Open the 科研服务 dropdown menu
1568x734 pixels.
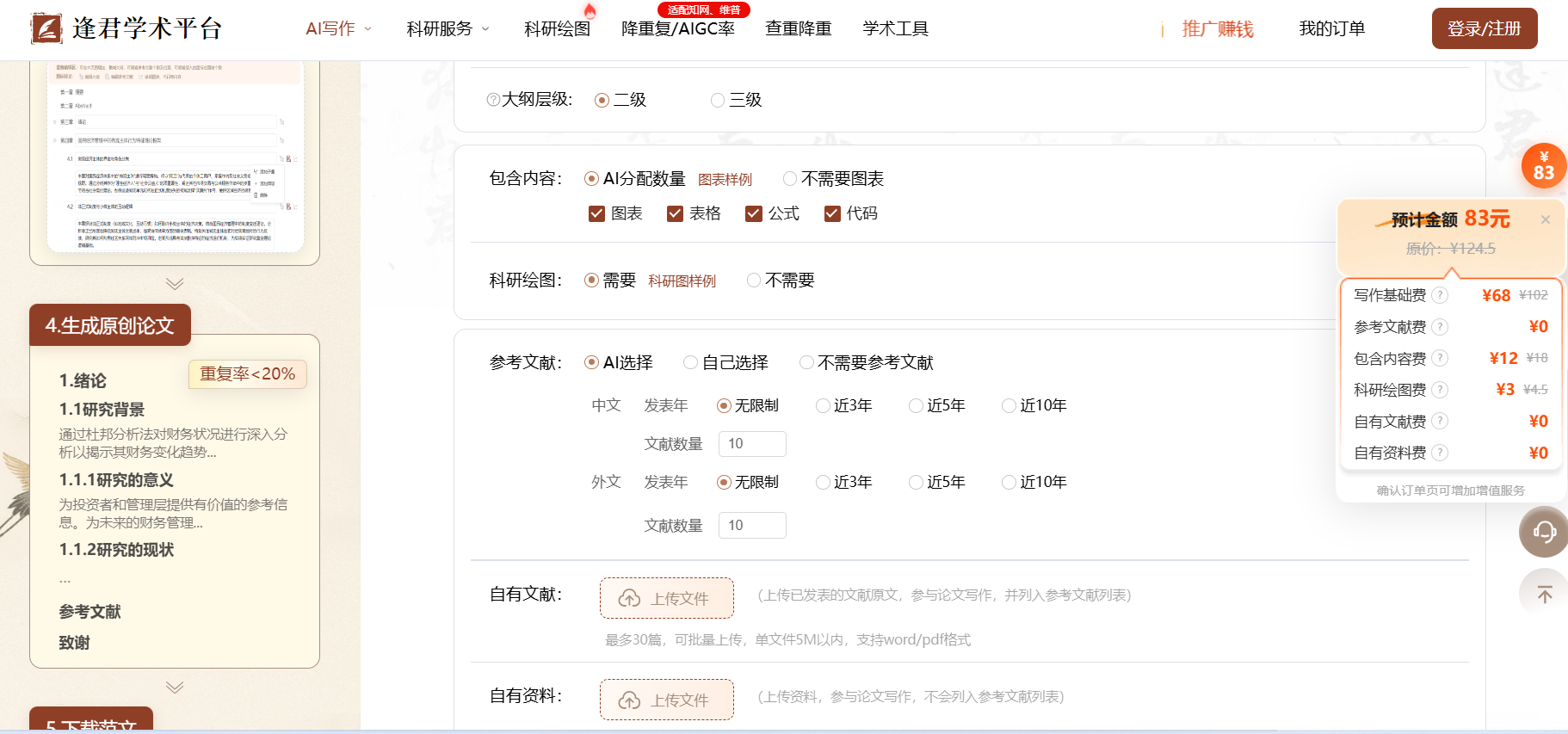(x=448, y=28)
